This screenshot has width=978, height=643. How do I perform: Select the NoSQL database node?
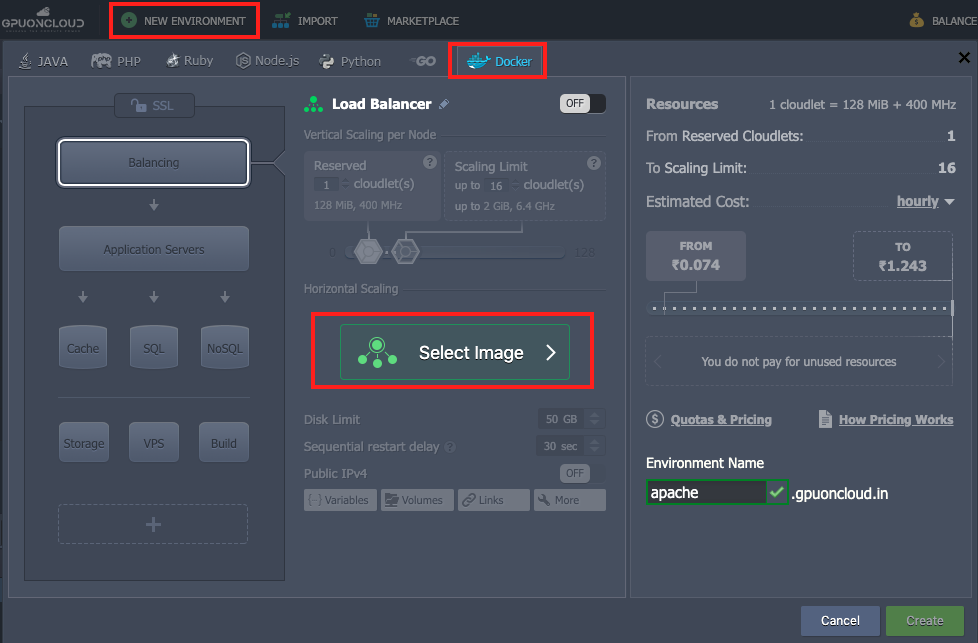224,347
